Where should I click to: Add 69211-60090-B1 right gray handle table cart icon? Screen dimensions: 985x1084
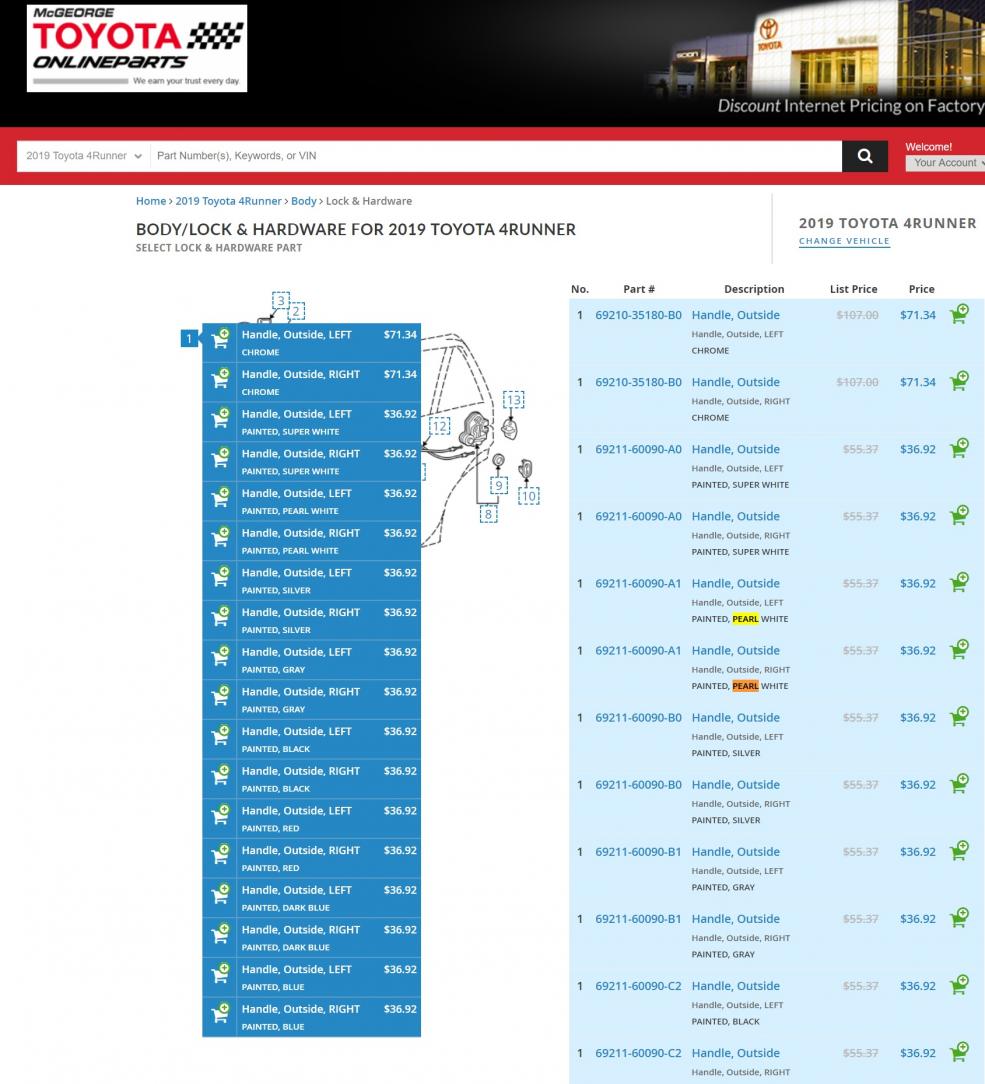(x=959, y=917)
